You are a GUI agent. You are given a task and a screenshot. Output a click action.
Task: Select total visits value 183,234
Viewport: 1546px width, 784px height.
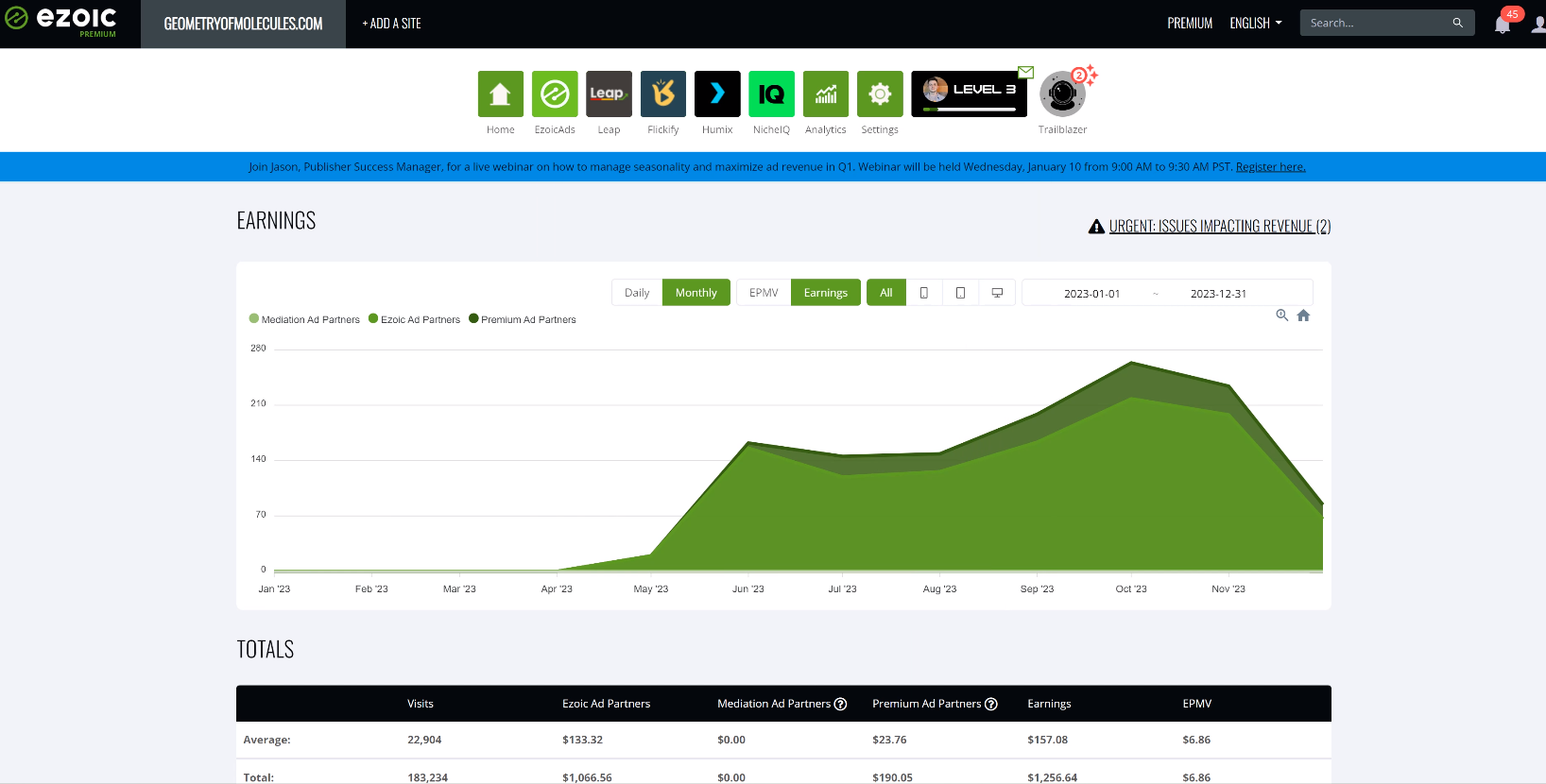[x=427, y=777]
